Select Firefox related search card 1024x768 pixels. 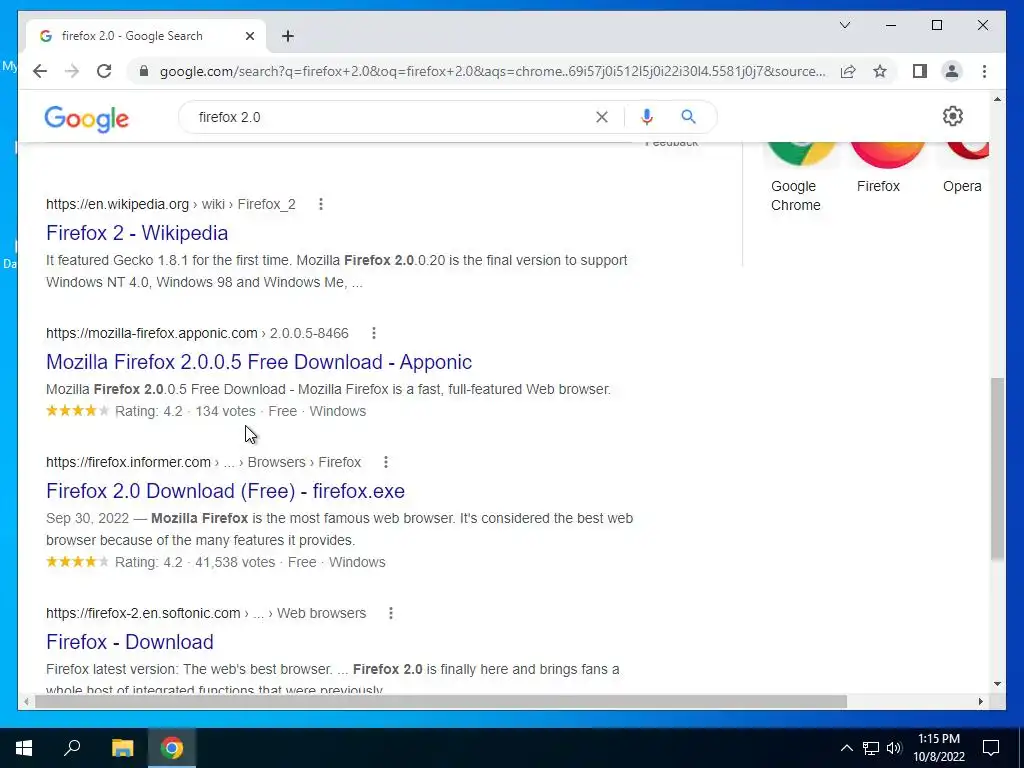[887, 168]
